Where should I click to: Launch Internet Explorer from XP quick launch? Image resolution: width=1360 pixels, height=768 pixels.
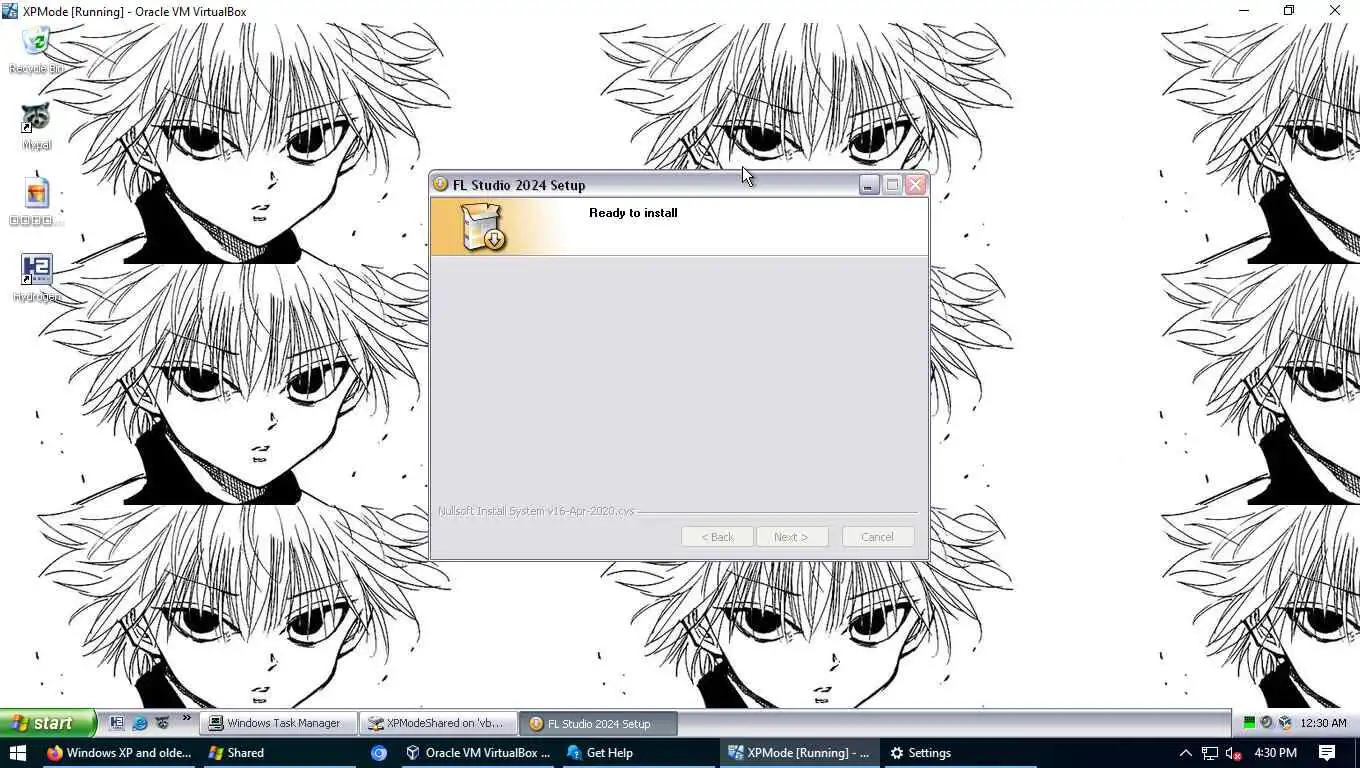pos(140,723)
